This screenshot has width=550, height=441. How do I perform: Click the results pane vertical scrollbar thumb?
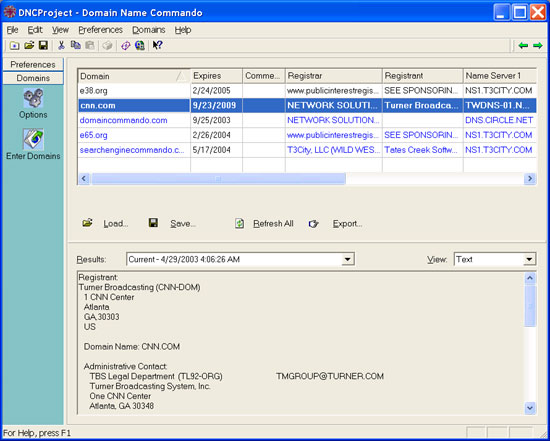pos(530,306)
